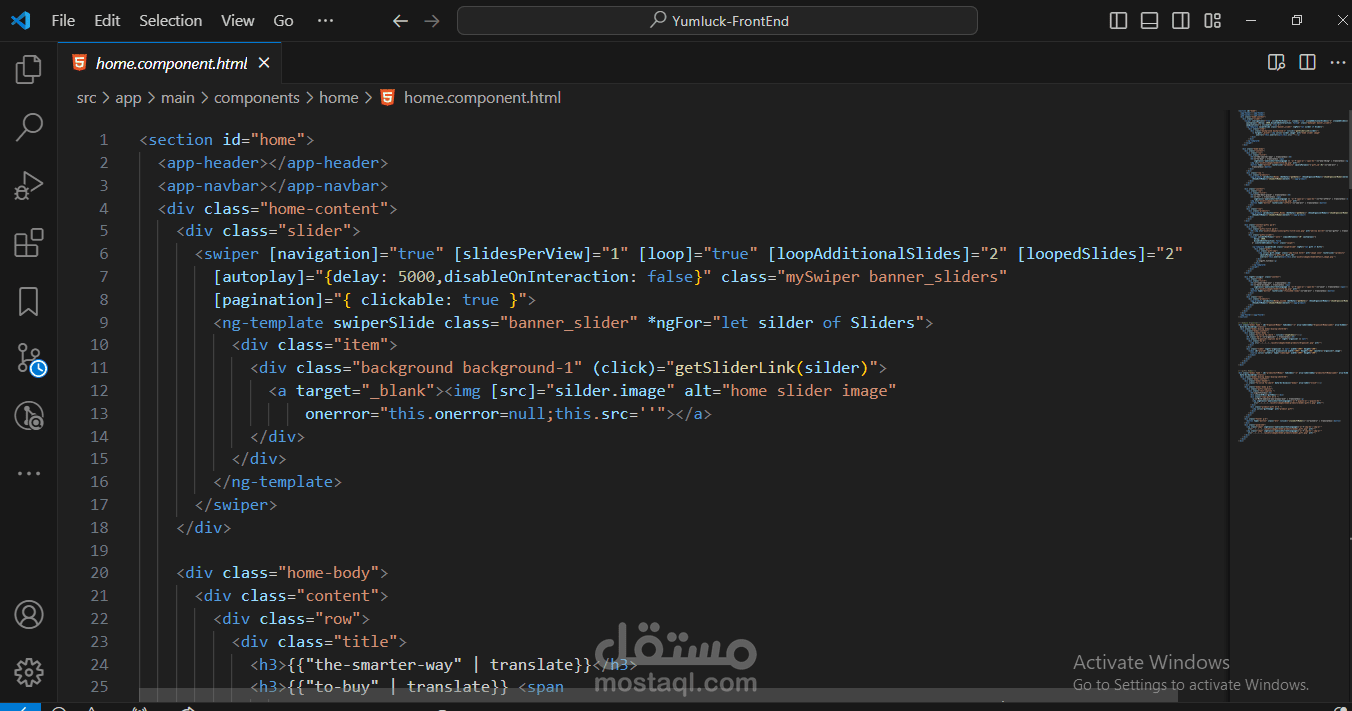
Task: Go forward with the right arrow
Action: tap(432, 20)
